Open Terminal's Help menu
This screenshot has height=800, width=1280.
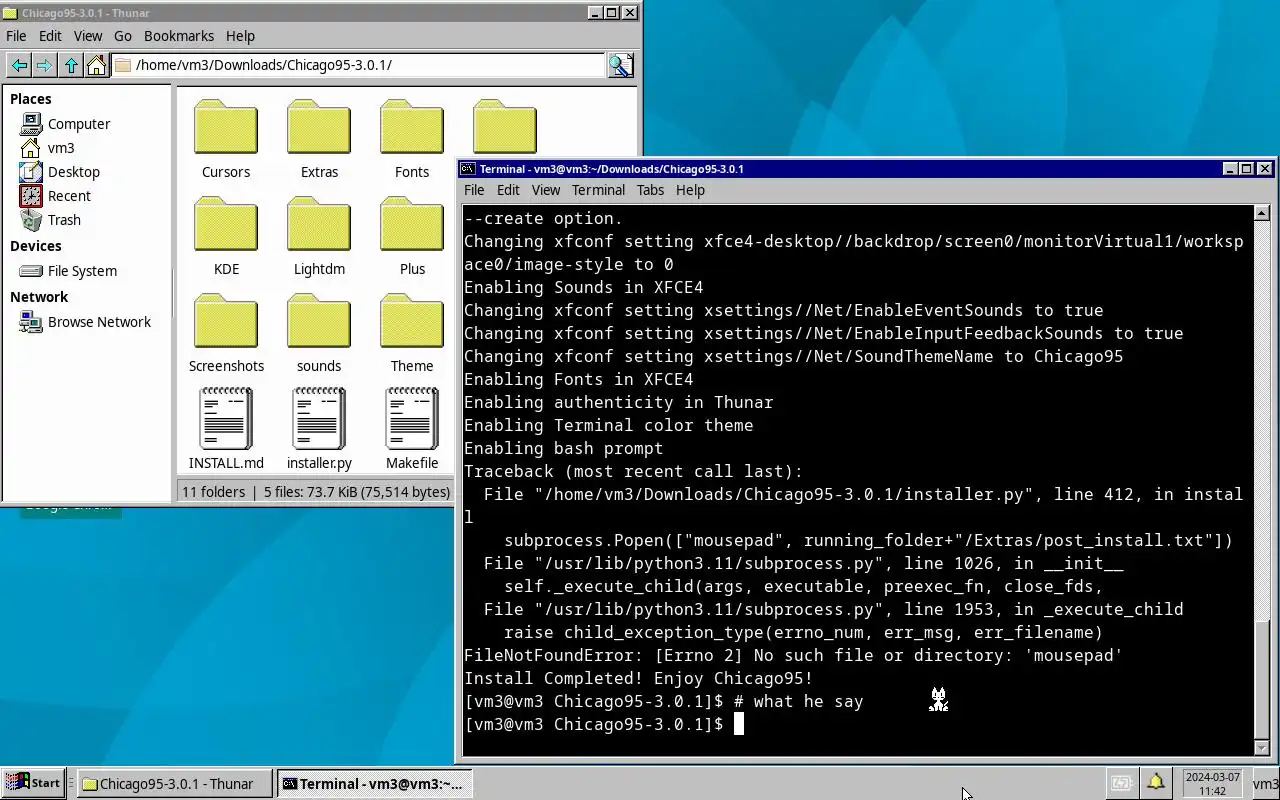click(690, 190)
